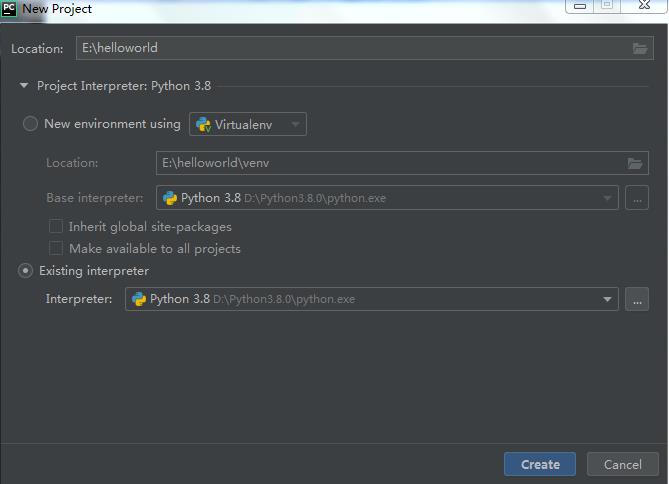Check Make available to all projects
This screenshot has width=669, height=484.
coord(56,248)
